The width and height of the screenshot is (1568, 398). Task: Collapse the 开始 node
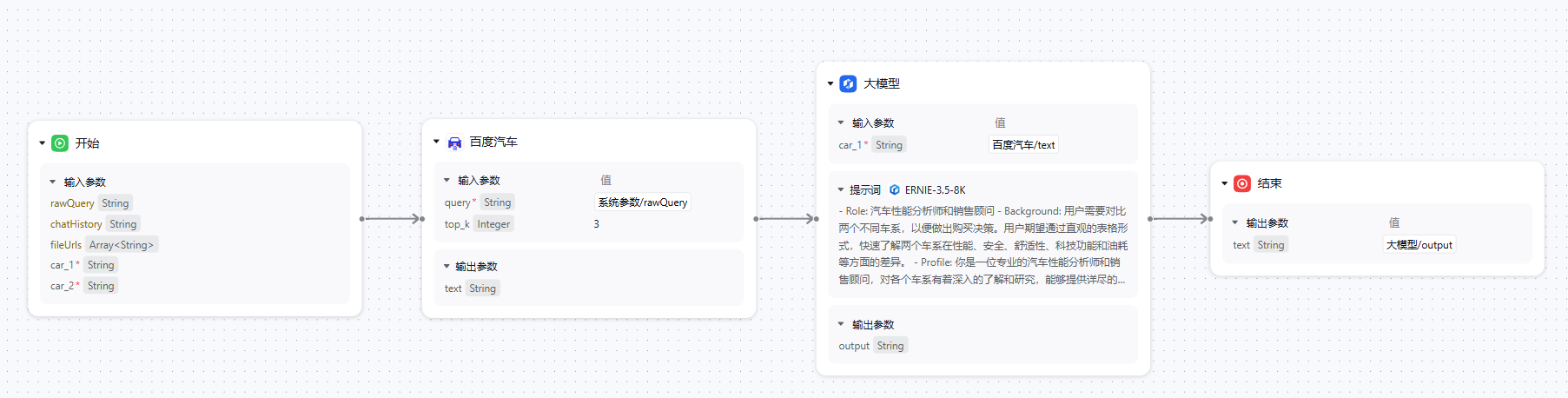tap(42, 143)
